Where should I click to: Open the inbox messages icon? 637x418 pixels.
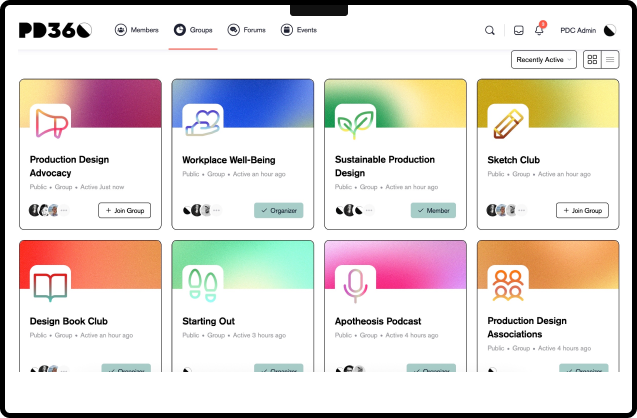519,30
